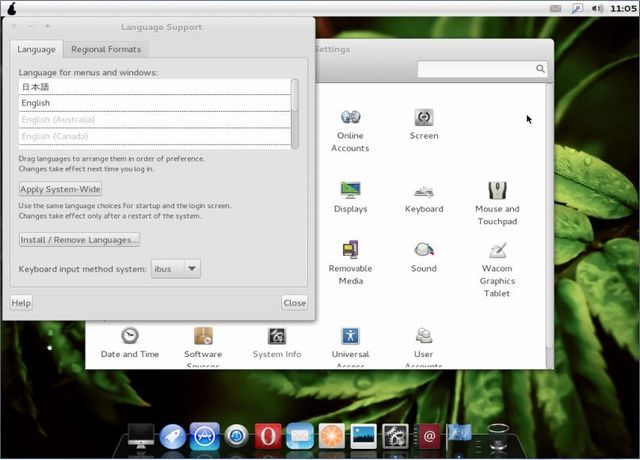Open Keyboard settings
This screenshot has width=640, height=460.
click(423, 191)
